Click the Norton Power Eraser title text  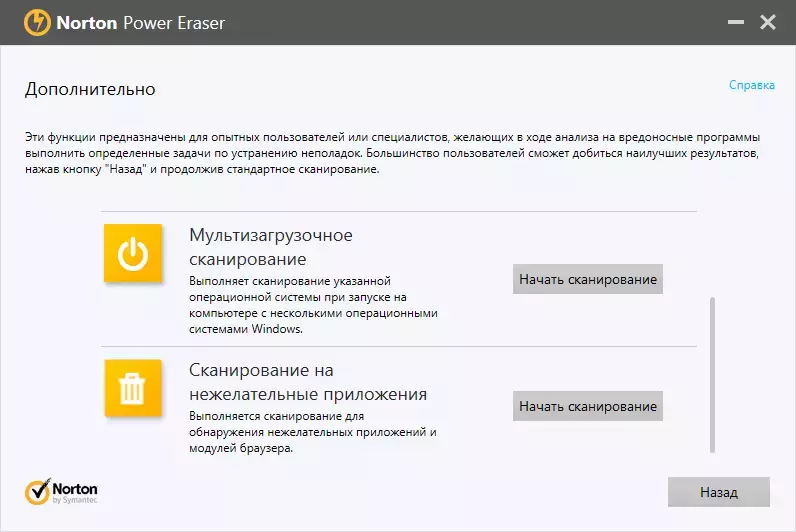(141, 23)
